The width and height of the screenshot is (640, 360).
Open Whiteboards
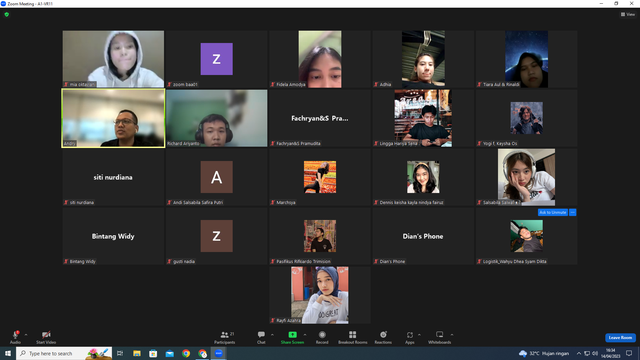pyautogui.click(x=440, y=337)
